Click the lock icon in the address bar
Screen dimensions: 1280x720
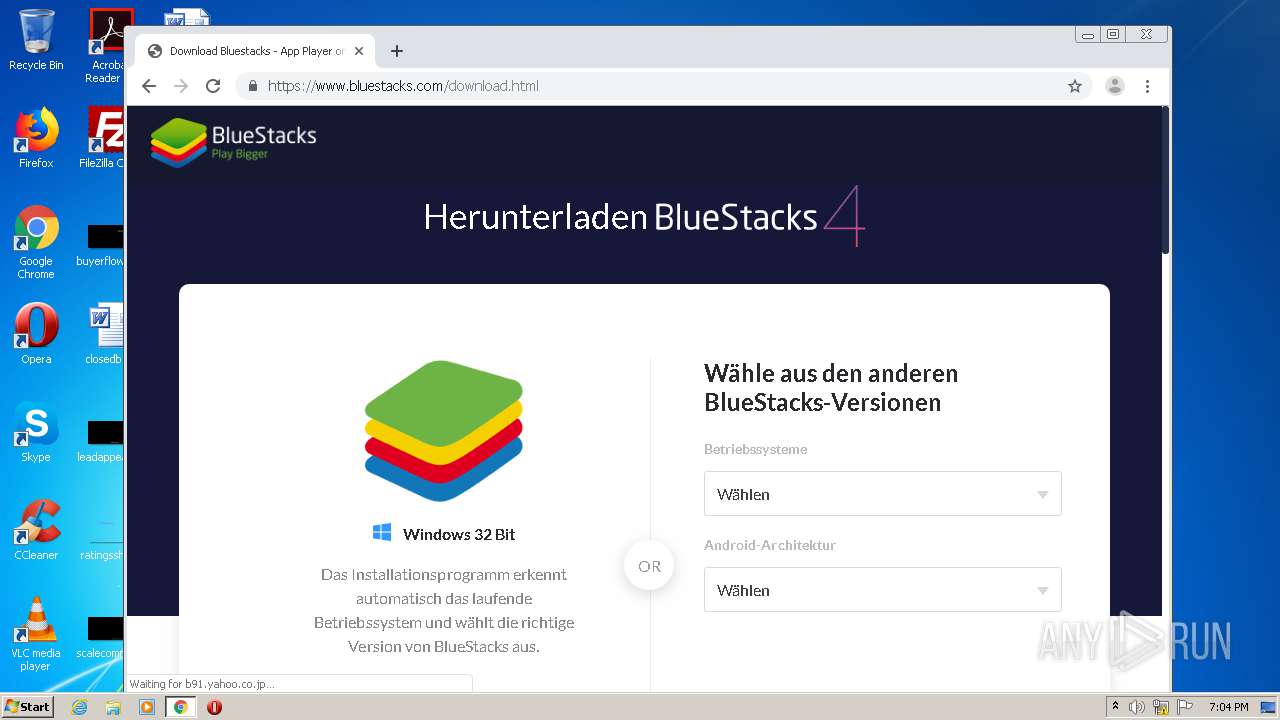point(253,86)
